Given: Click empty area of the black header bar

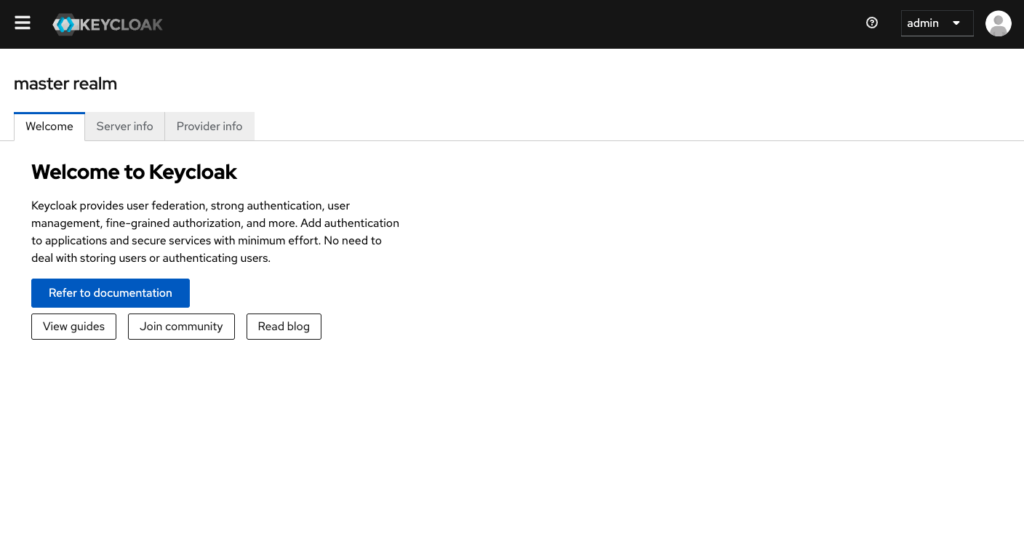Looking at the screenshot, I should (500, 23).
